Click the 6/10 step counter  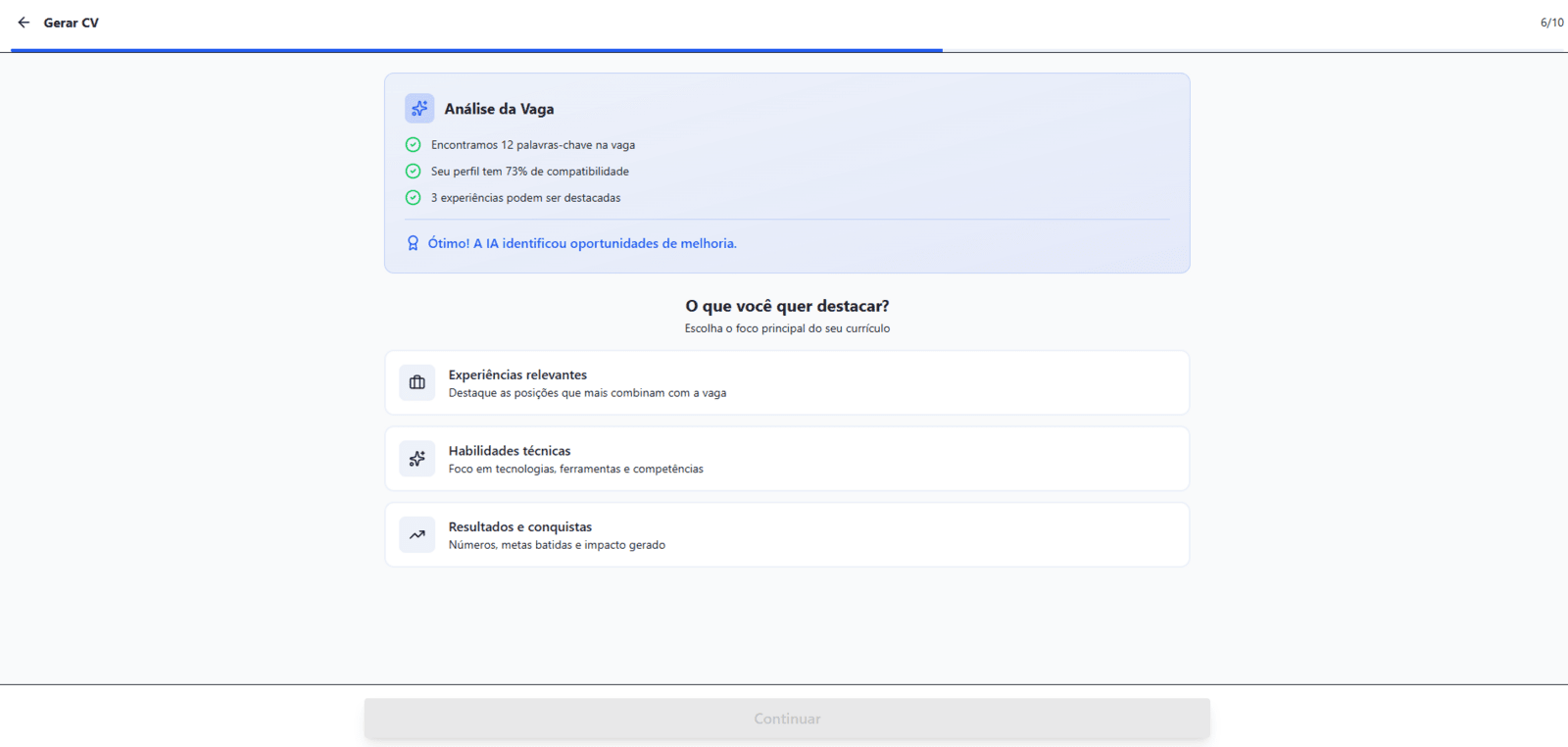[x=1551, y=23]
